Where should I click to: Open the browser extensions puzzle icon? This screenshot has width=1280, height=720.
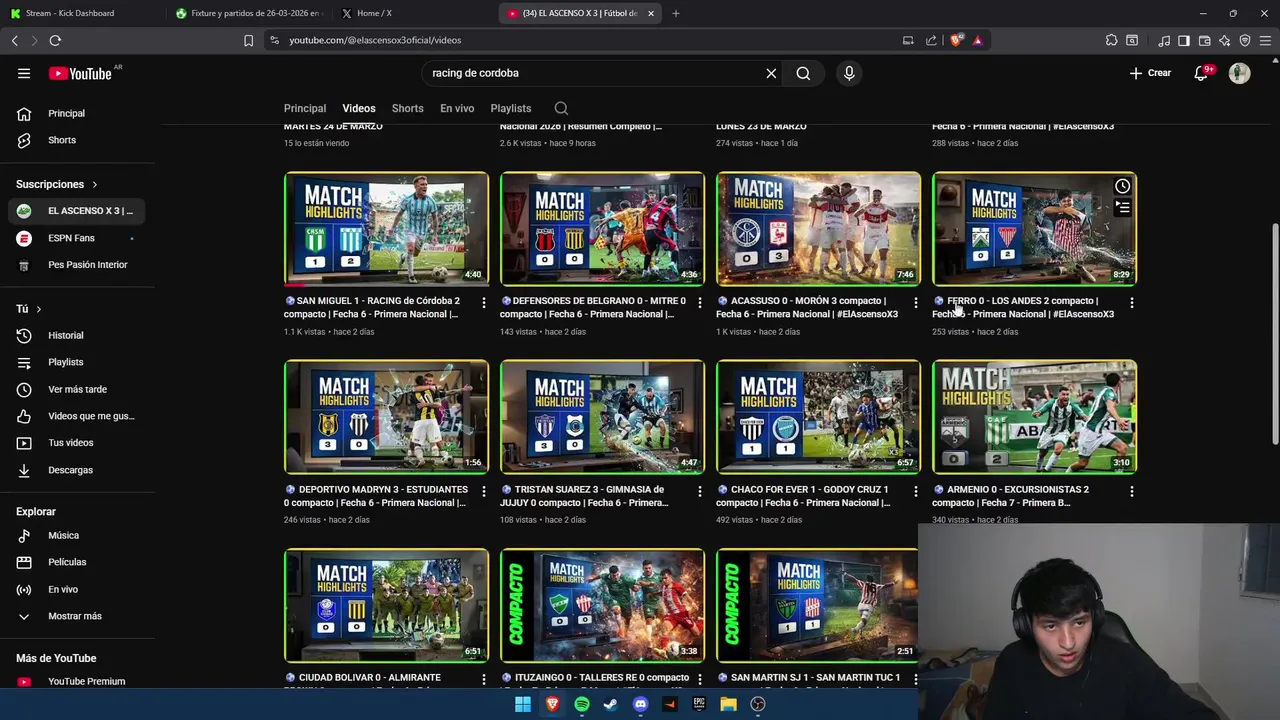click(x=1111, y=40)
